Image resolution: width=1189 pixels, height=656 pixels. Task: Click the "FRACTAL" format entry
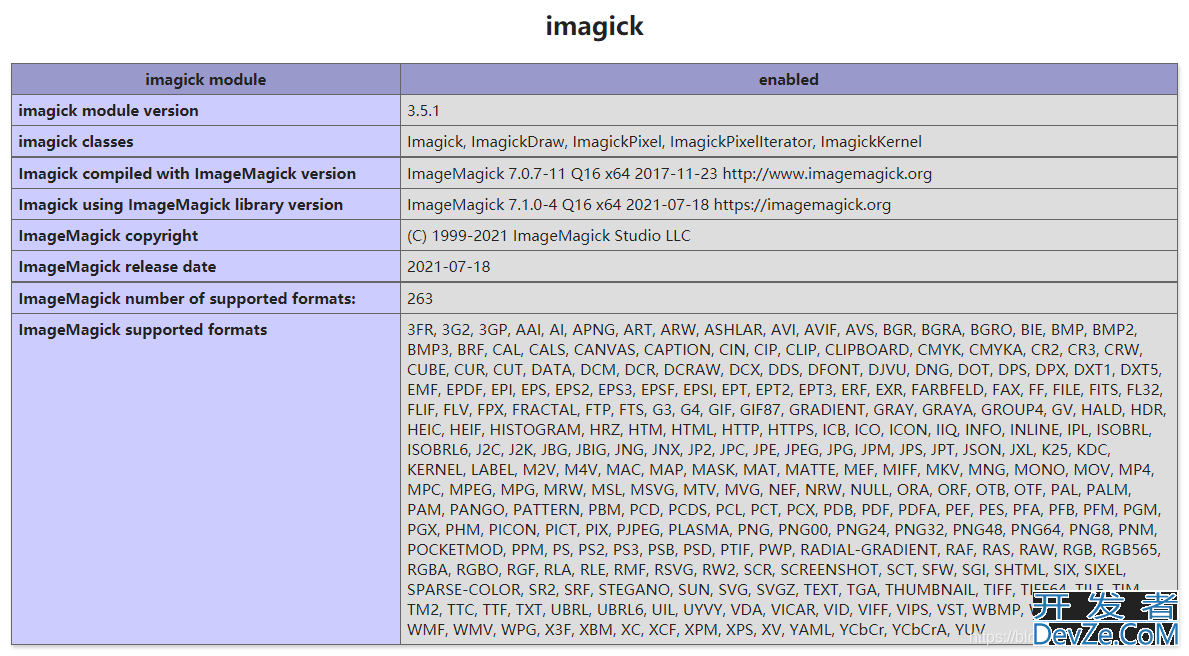click(544, 410)
